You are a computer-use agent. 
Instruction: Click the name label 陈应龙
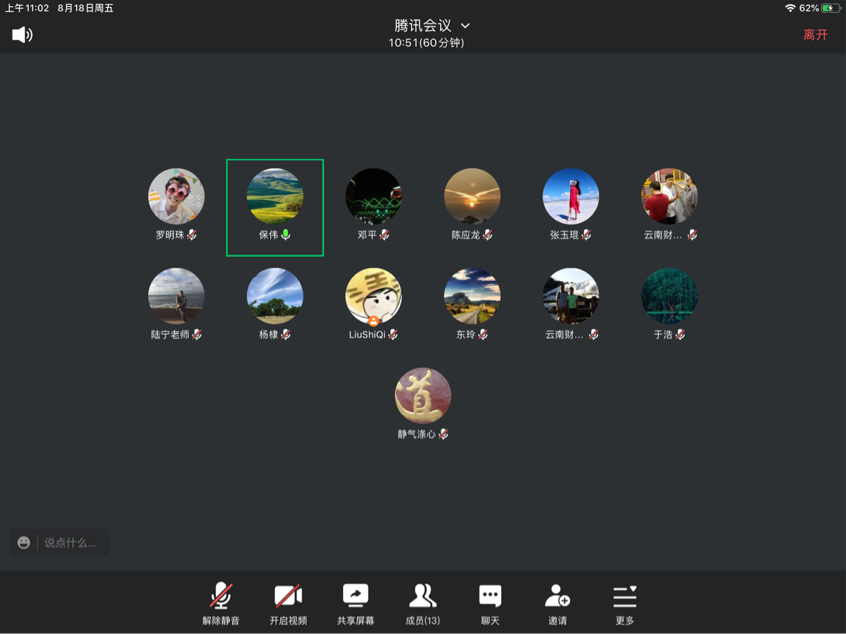pos(466,235)
